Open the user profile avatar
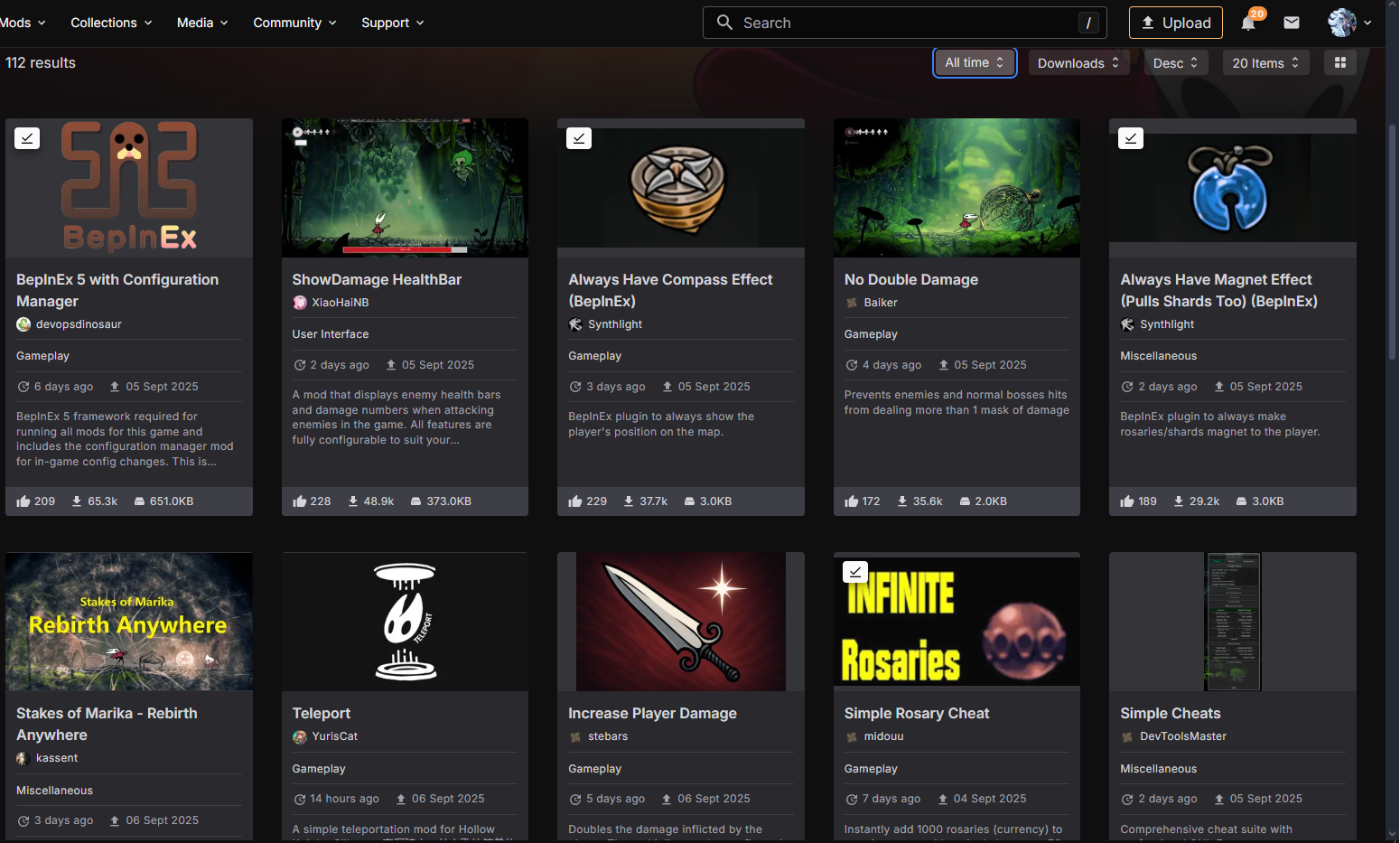1400x843 pixels. pos(1342,23)
